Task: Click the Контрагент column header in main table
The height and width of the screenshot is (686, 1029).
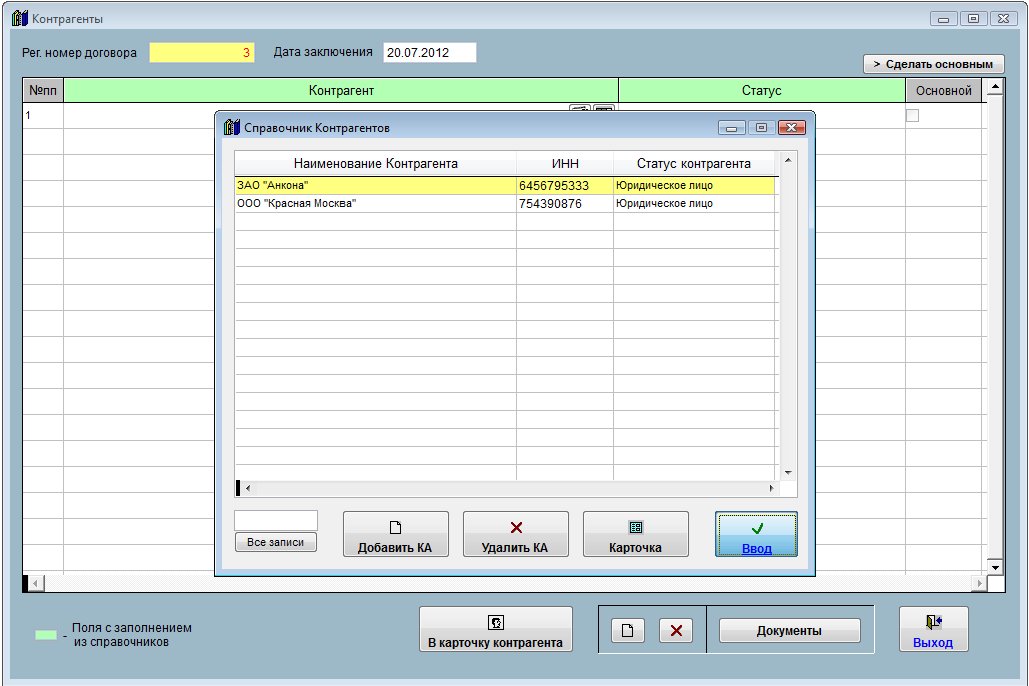Action: coord(341,91)
